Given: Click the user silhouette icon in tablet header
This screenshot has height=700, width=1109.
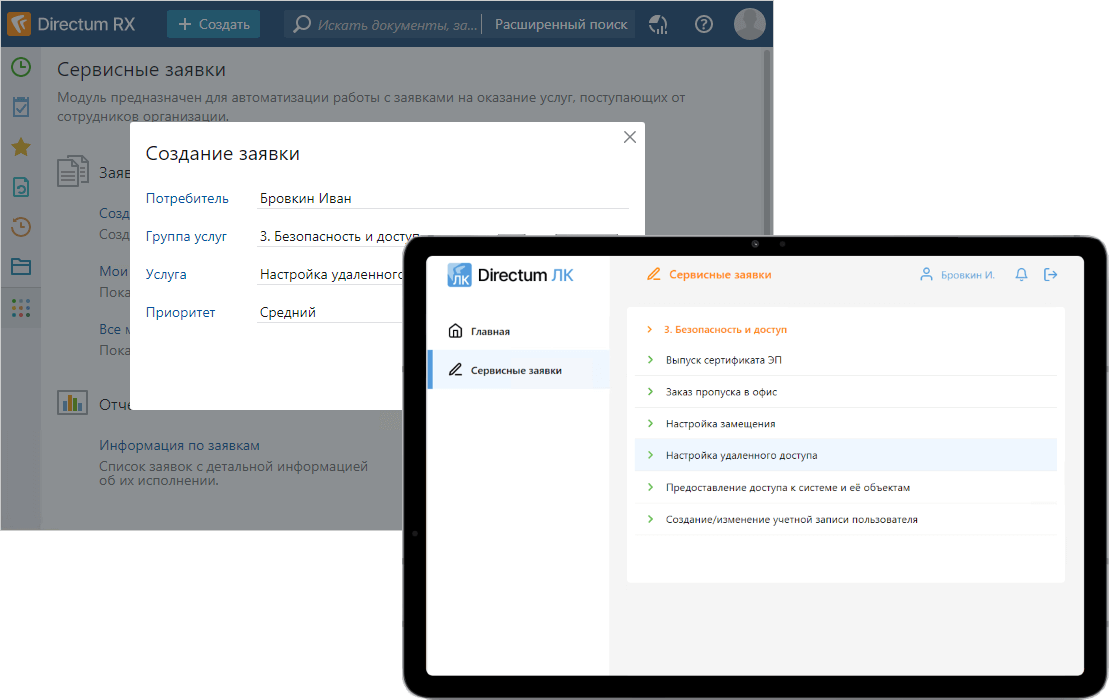Looking at the screenshot, I should coord(926,274).
